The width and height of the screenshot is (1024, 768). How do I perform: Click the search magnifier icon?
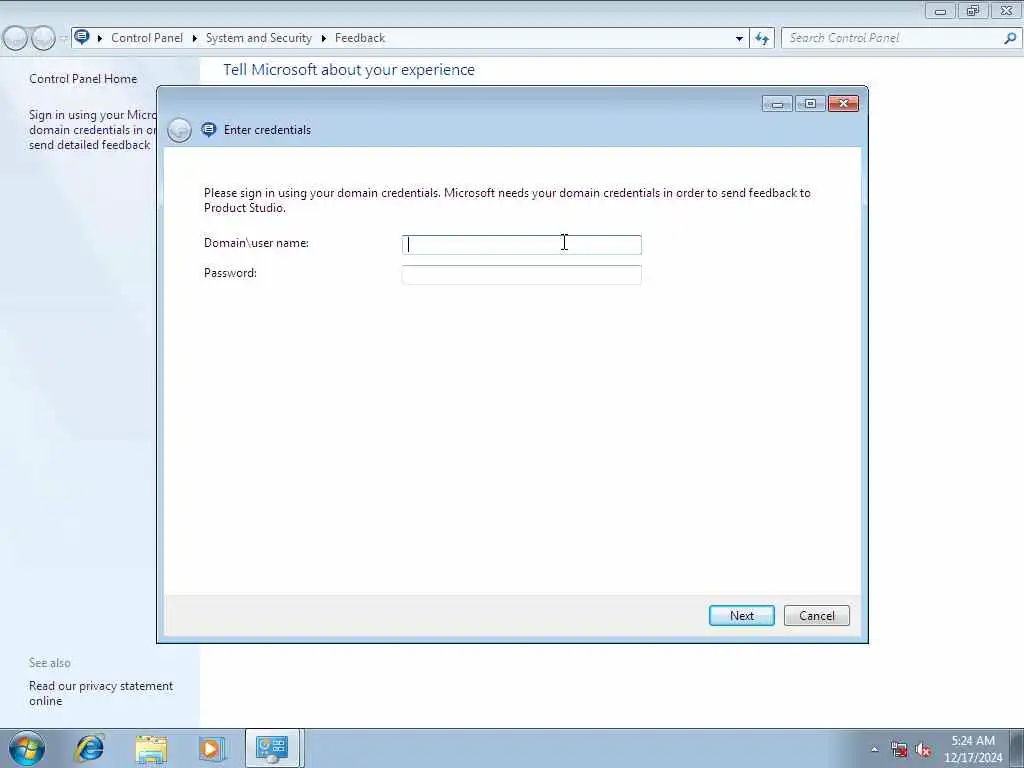1010,38
